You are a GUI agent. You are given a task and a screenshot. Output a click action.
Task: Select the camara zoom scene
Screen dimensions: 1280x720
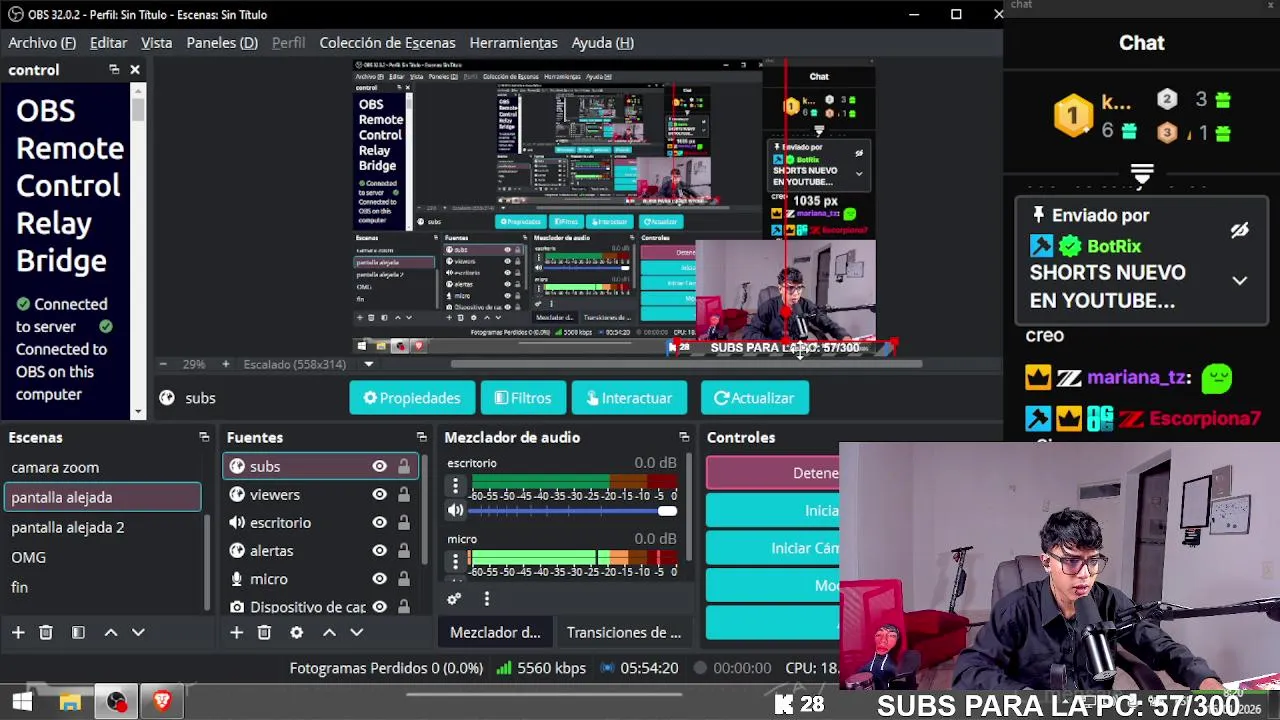[x=101, y=467]
